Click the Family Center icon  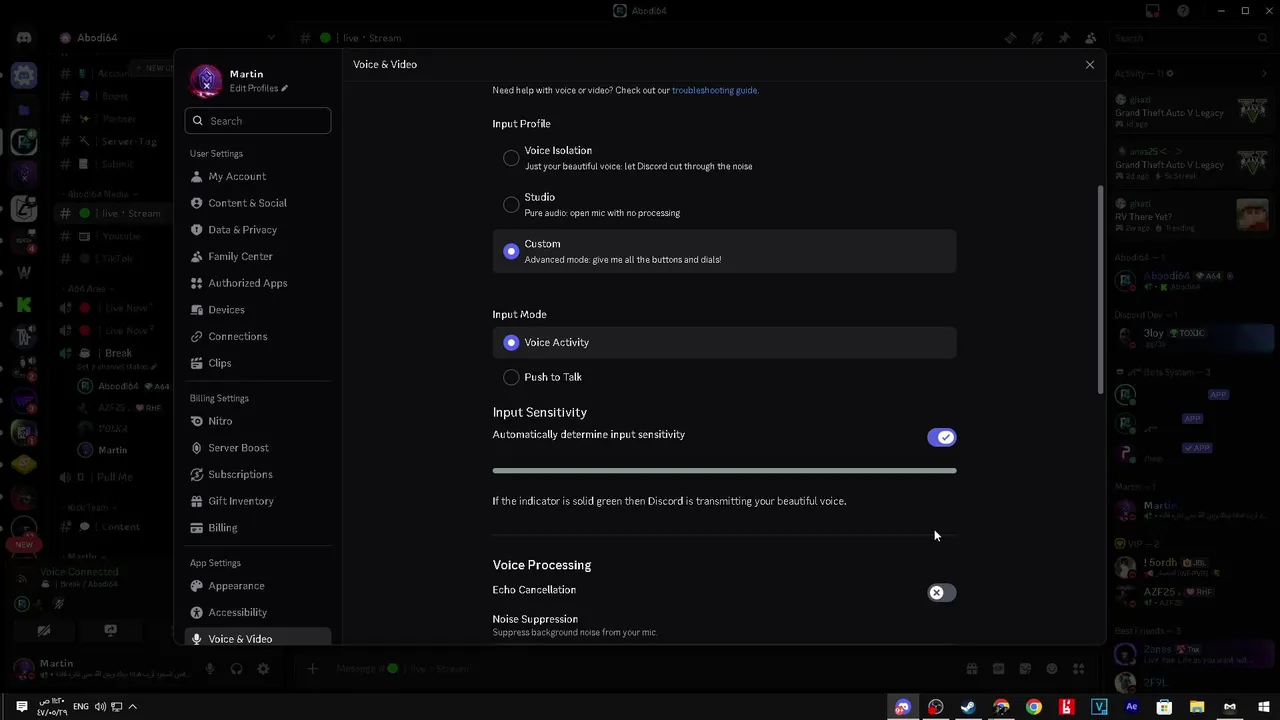coord(197,256)
